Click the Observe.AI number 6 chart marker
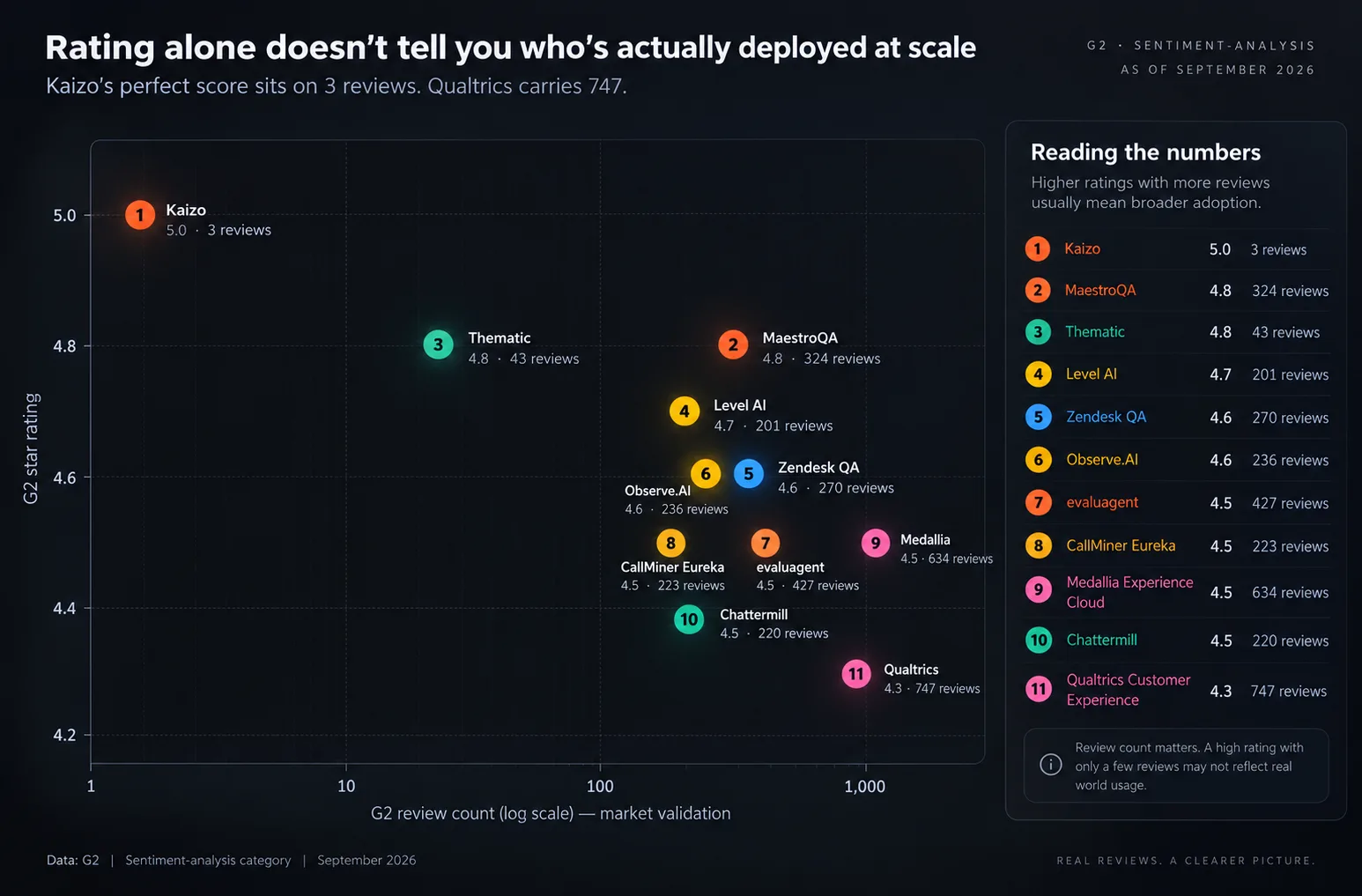Image resolution: width=1362 pixels, height=896 pixels. 706,474
